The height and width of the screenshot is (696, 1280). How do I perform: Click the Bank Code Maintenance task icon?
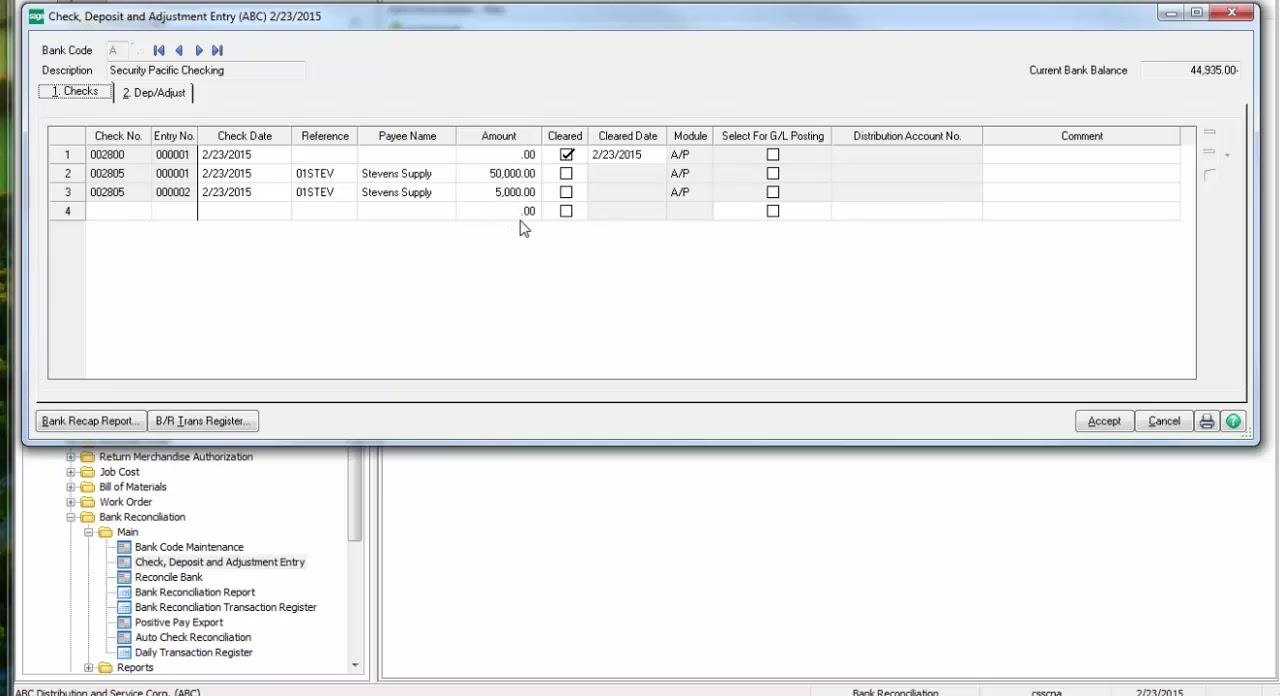point(124,547)
